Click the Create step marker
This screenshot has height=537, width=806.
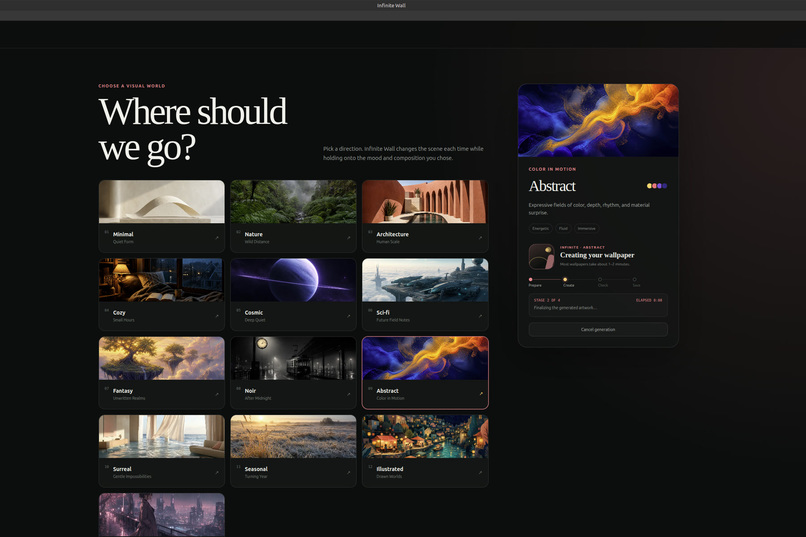click(x=565, y=280)
